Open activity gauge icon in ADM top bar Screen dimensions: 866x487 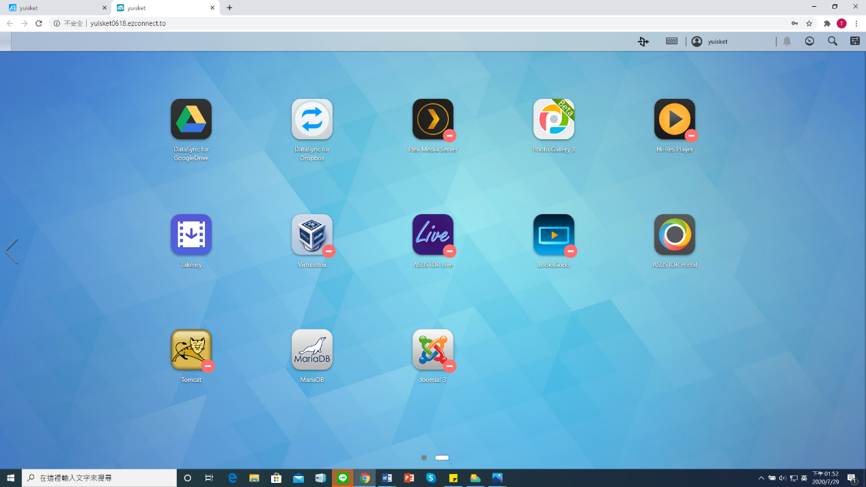(810, 41)
